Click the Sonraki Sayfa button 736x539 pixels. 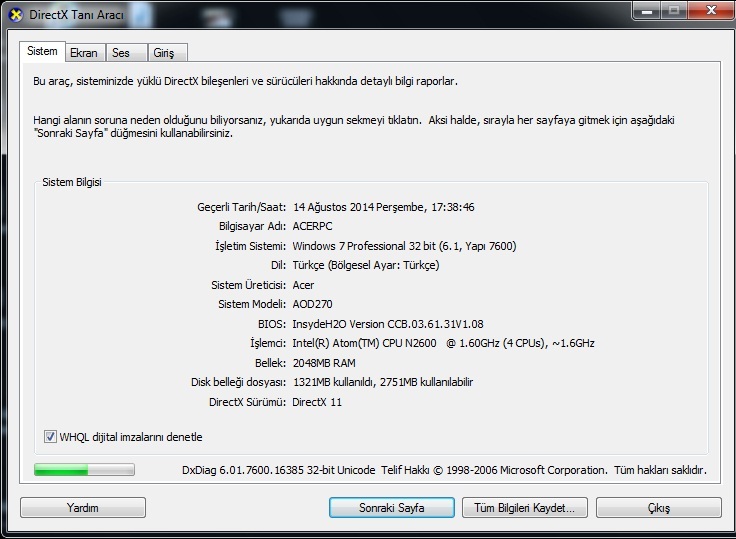[391, 508]
